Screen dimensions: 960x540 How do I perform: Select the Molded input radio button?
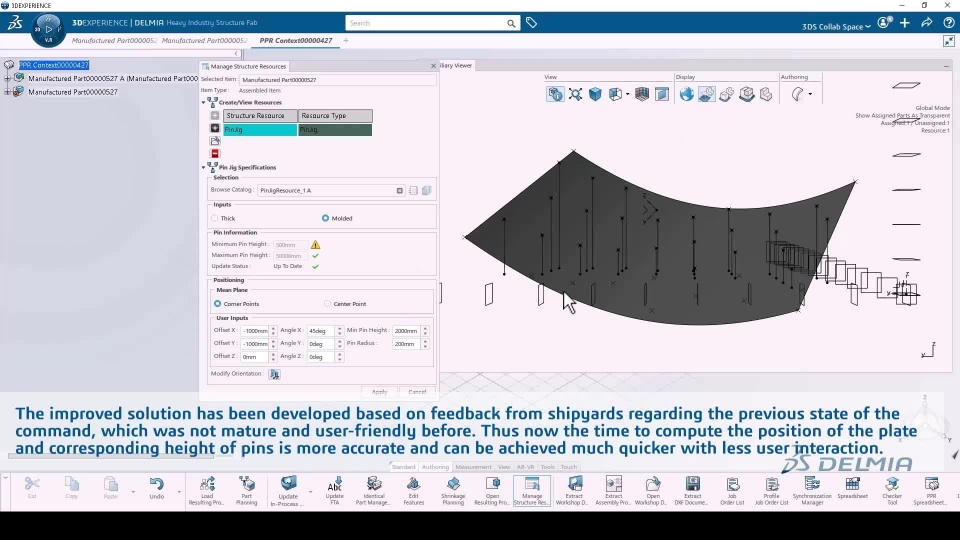coord(325,218)
